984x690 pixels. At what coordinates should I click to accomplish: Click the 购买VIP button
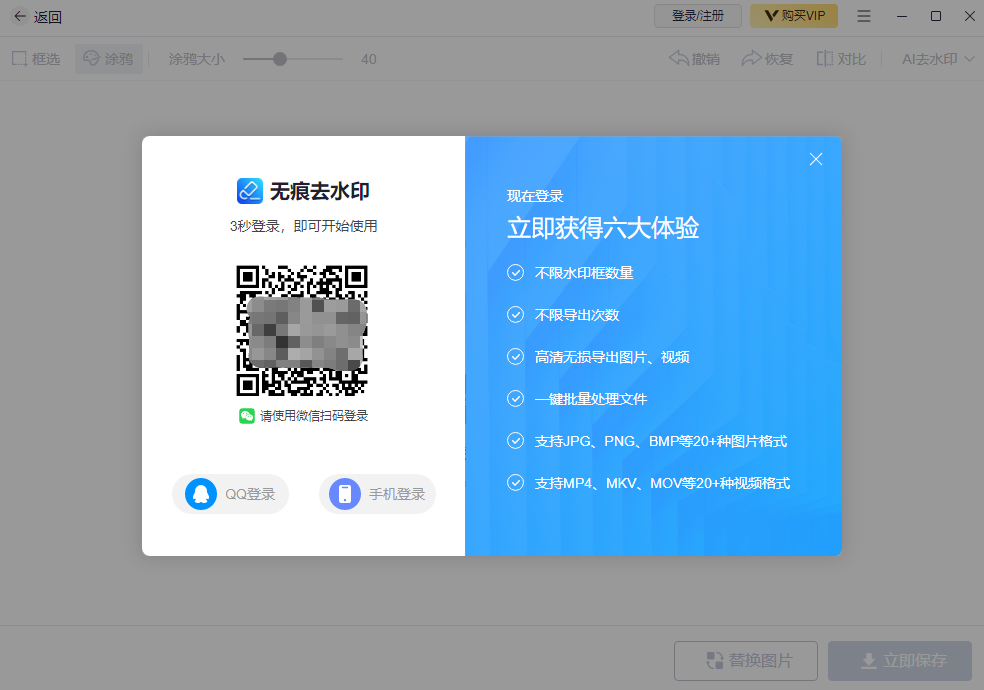pyautogui.click(x=793, y=16)
